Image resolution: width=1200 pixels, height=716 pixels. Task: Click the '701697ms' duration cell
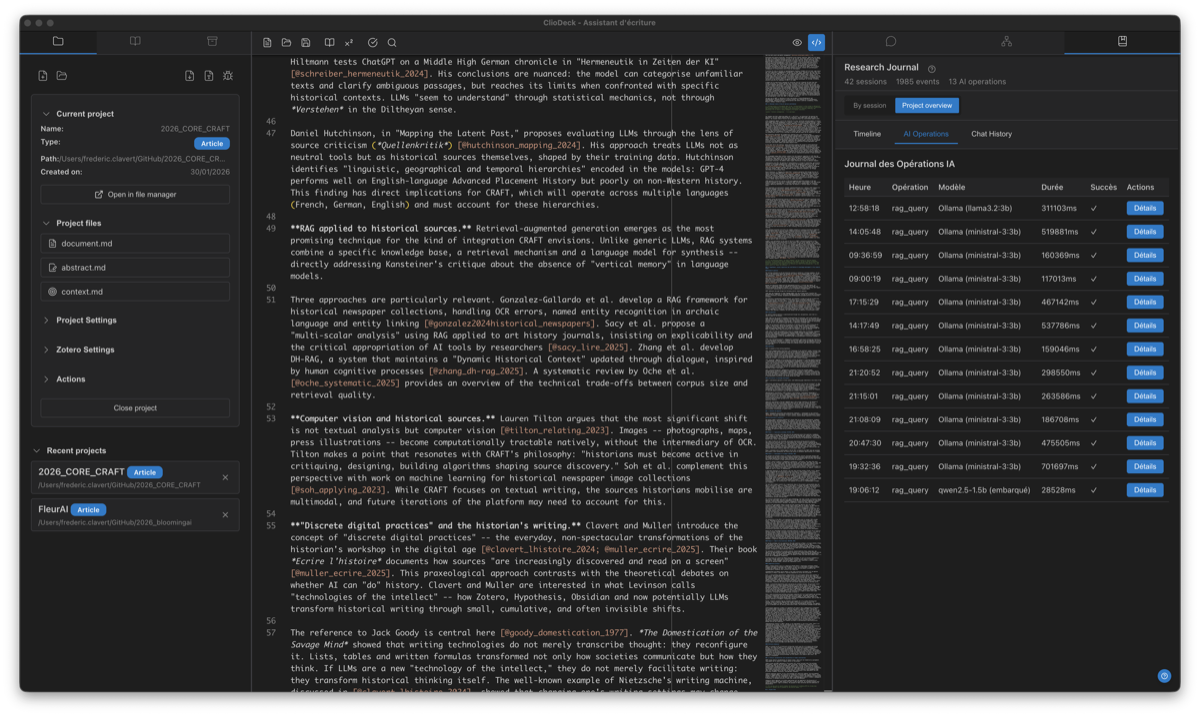click(1060, 467)
